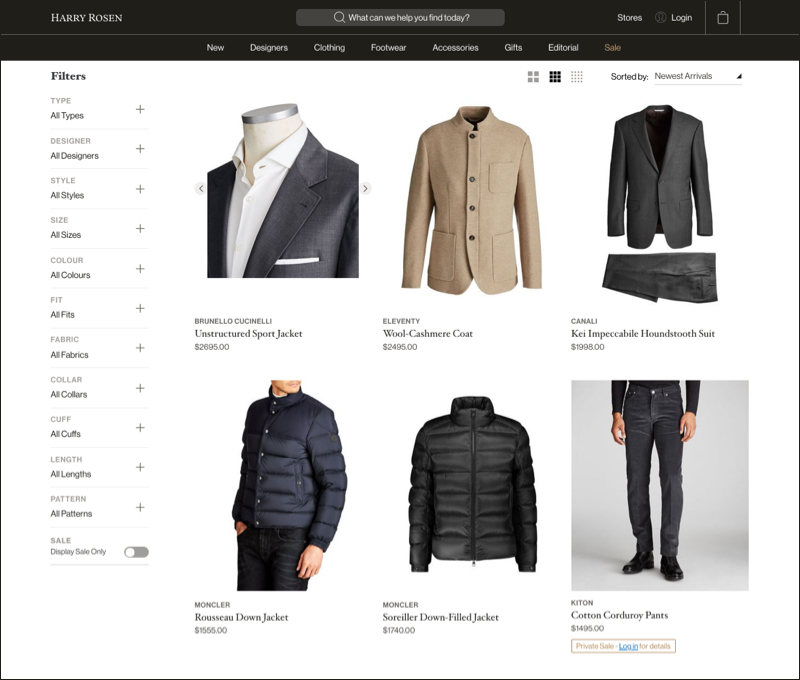Viewport: 800px width, 680px height.
Task: Click the $1555.00 price
Action: pyautogui.click(x=211, y=631)
